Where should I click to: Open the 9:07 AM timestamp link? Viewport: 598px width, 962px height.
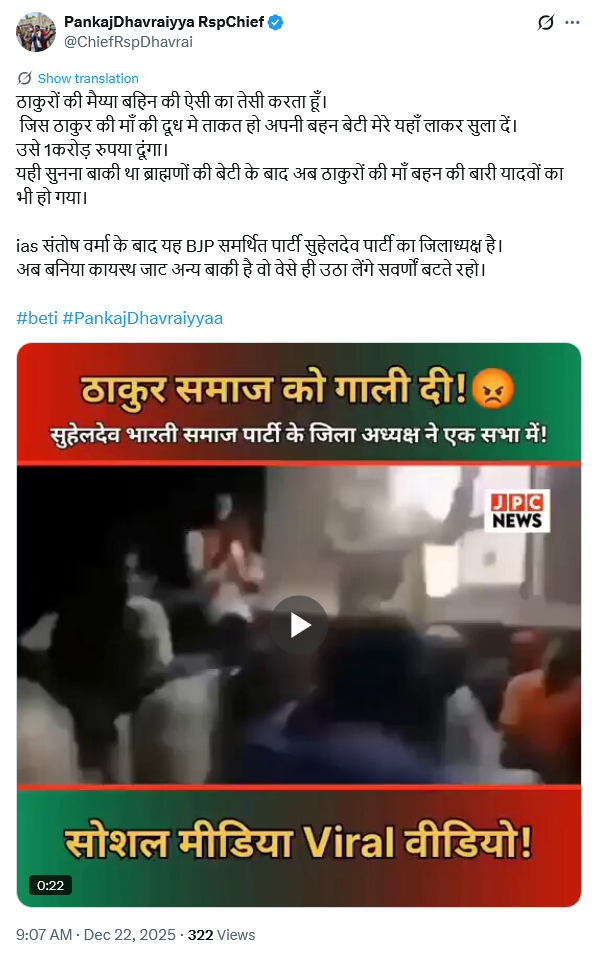coord(44,934)
